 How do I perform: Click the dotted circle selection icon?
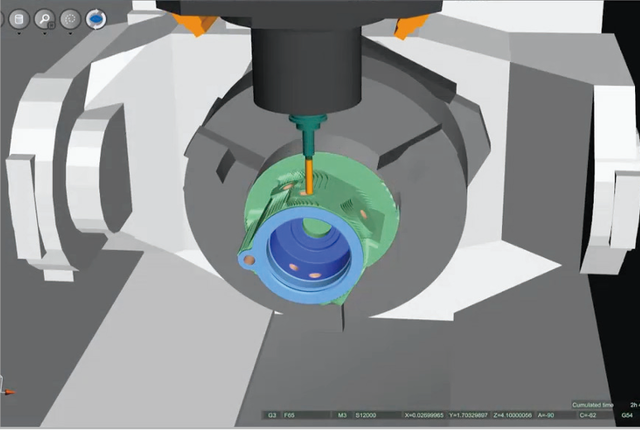70,19
